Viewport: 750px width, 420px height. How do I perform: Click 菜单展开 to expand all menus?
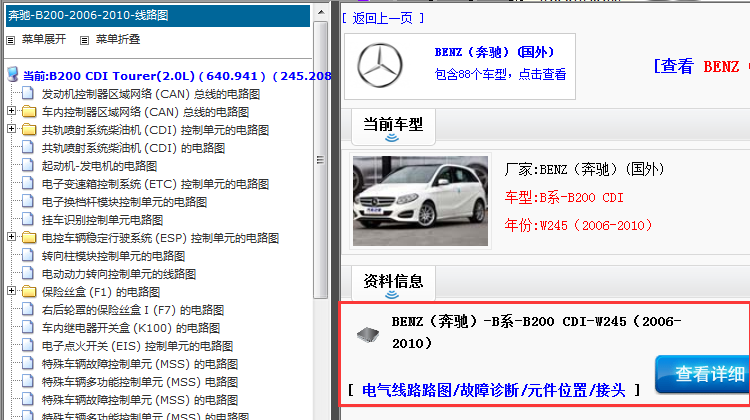44,39
